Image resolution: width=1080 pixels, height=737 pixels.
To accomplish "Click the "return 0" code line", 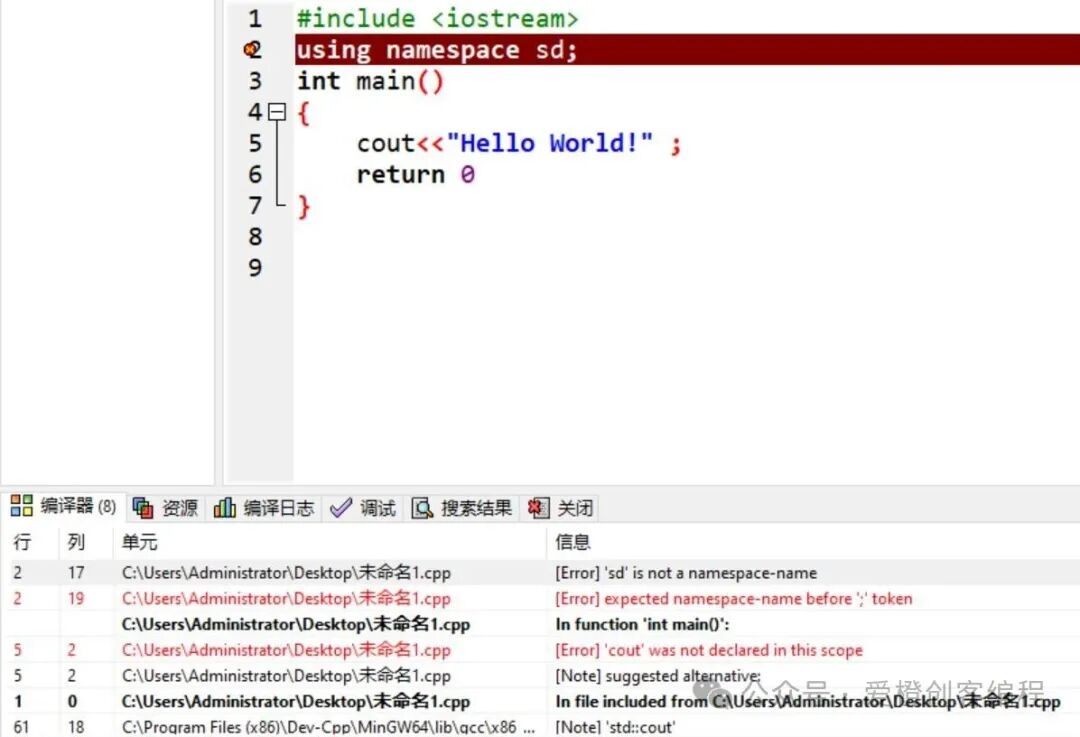I will coord(415,175).
